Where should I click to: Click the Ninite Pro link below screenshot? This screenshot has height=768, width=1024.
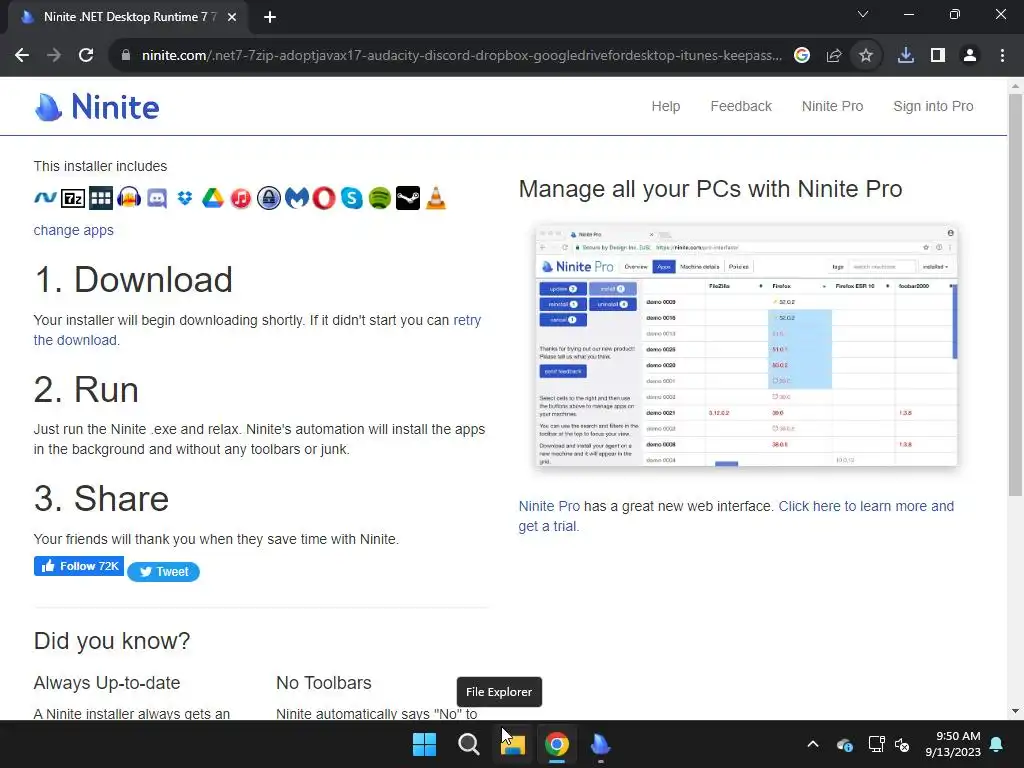pos(549,506)
